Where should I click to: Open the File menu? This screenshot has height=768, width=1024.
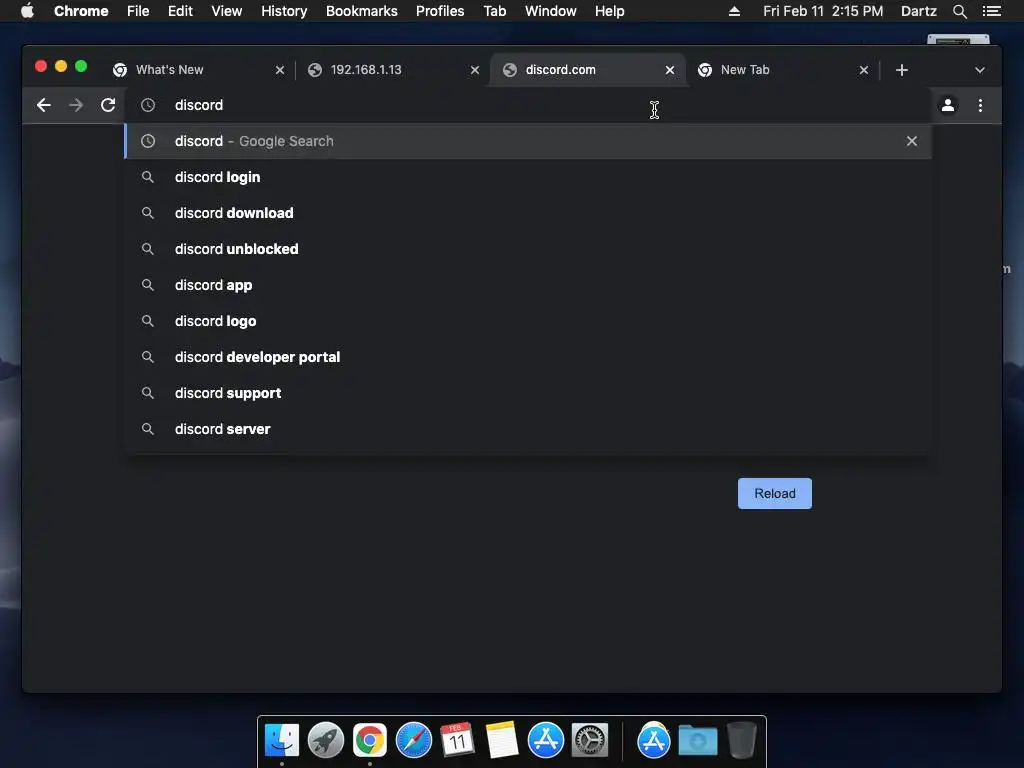138,11
